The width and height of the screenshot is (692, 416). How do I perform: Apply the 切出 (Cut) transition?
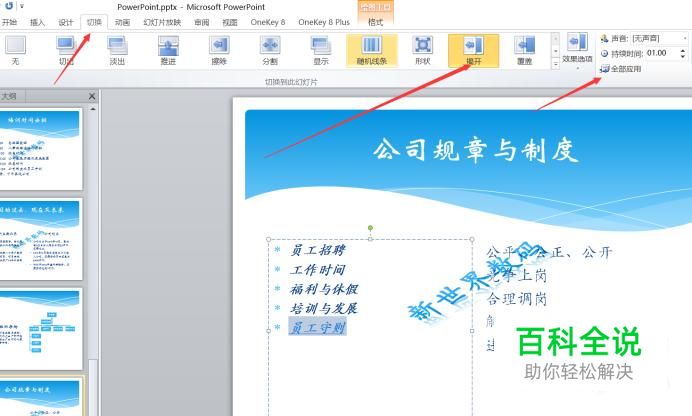point(66,51)
